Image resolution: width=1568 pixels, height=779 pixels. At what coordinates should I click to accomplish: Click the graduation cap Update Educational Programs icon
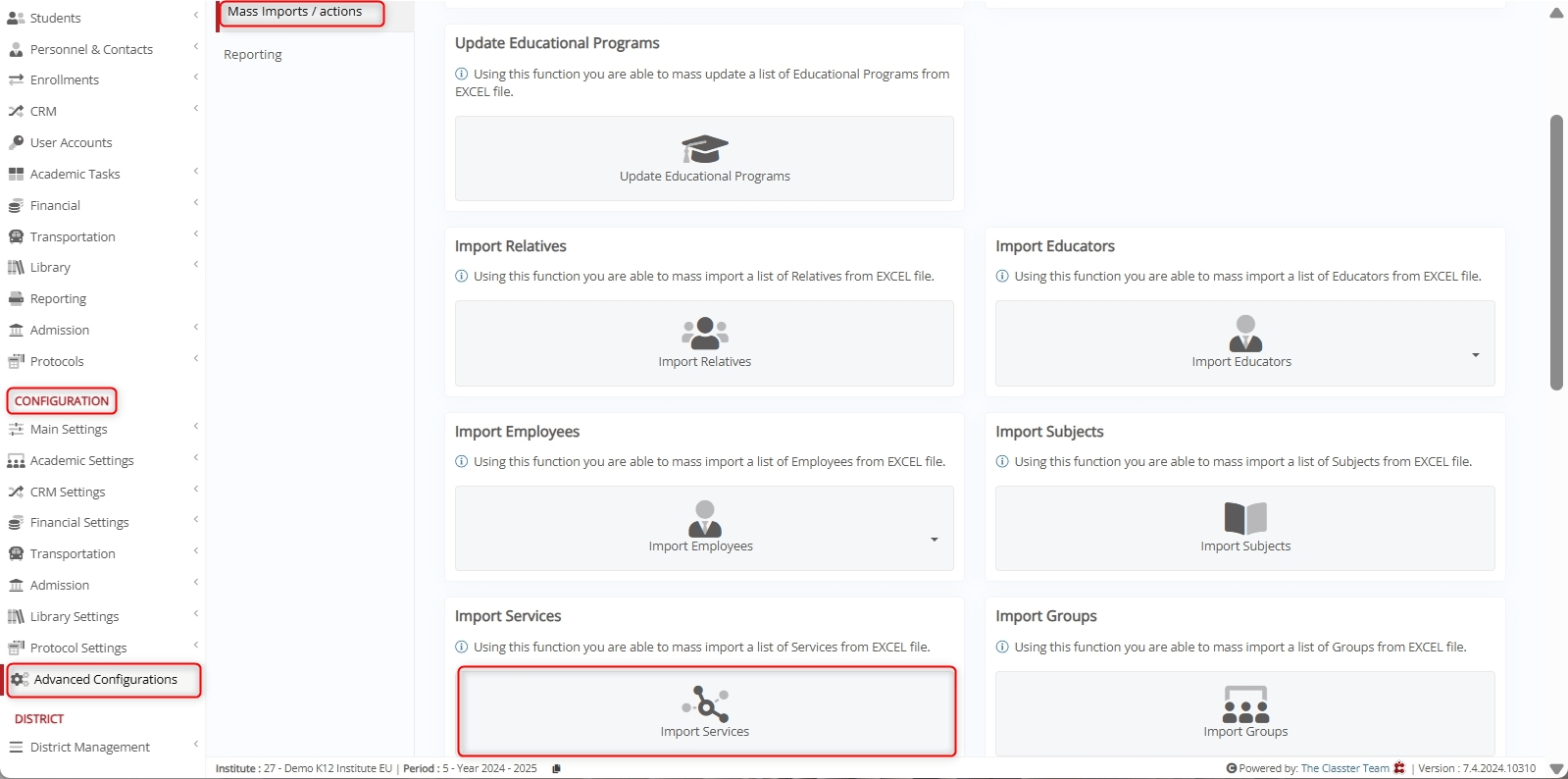tap(705, 149)
